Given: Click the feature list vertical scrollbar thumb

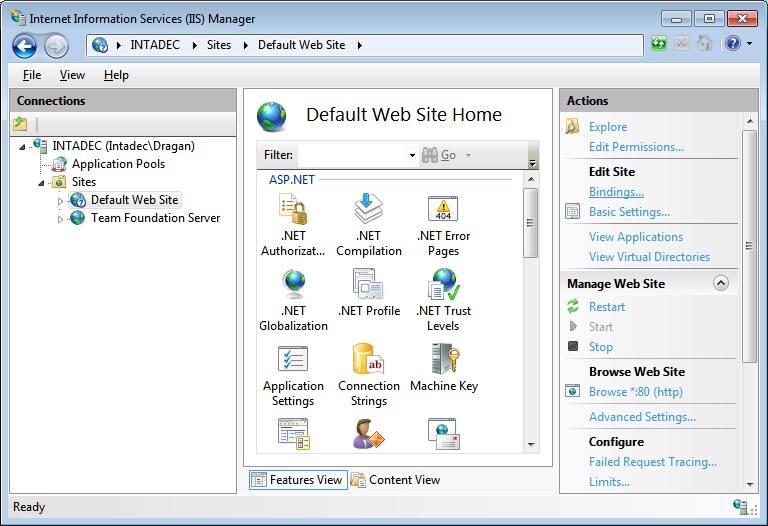Looking at the screenshot, I should point(530,223).
